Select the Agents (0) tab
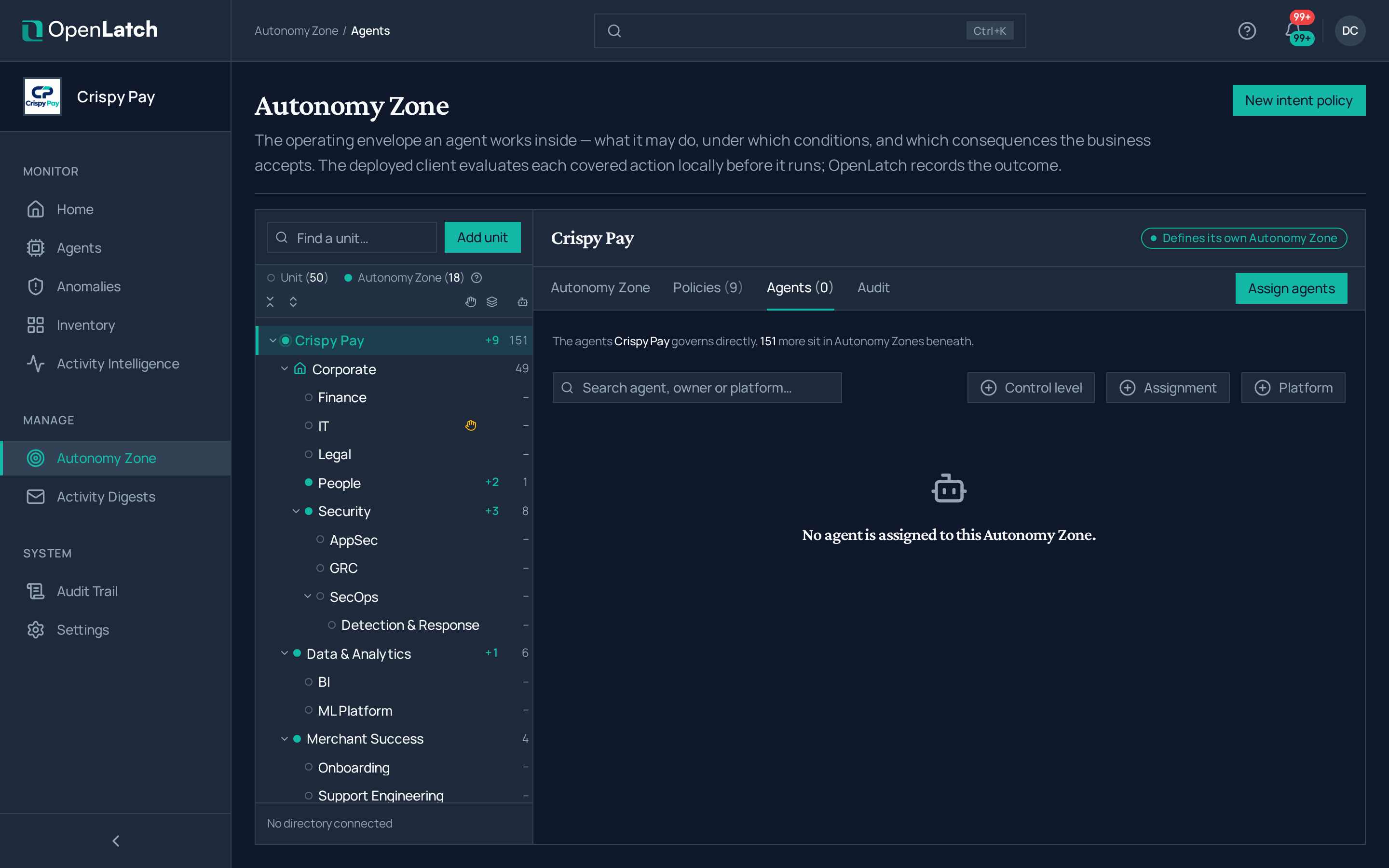Viewport: 1389px width, 868px height. pyautogui.click(x=800, y=287)
